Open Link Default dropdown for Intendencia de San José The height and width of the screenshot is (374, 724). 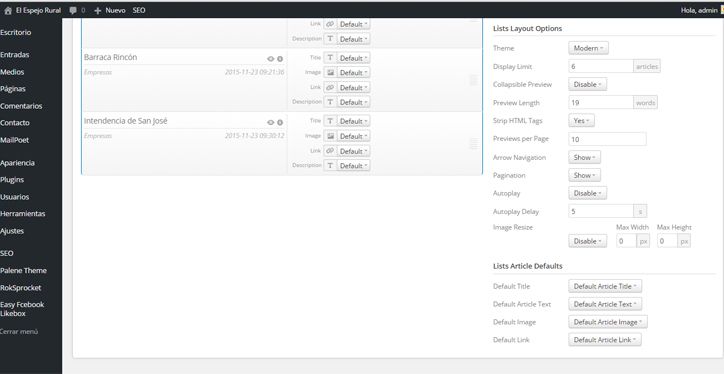(354, 151)
